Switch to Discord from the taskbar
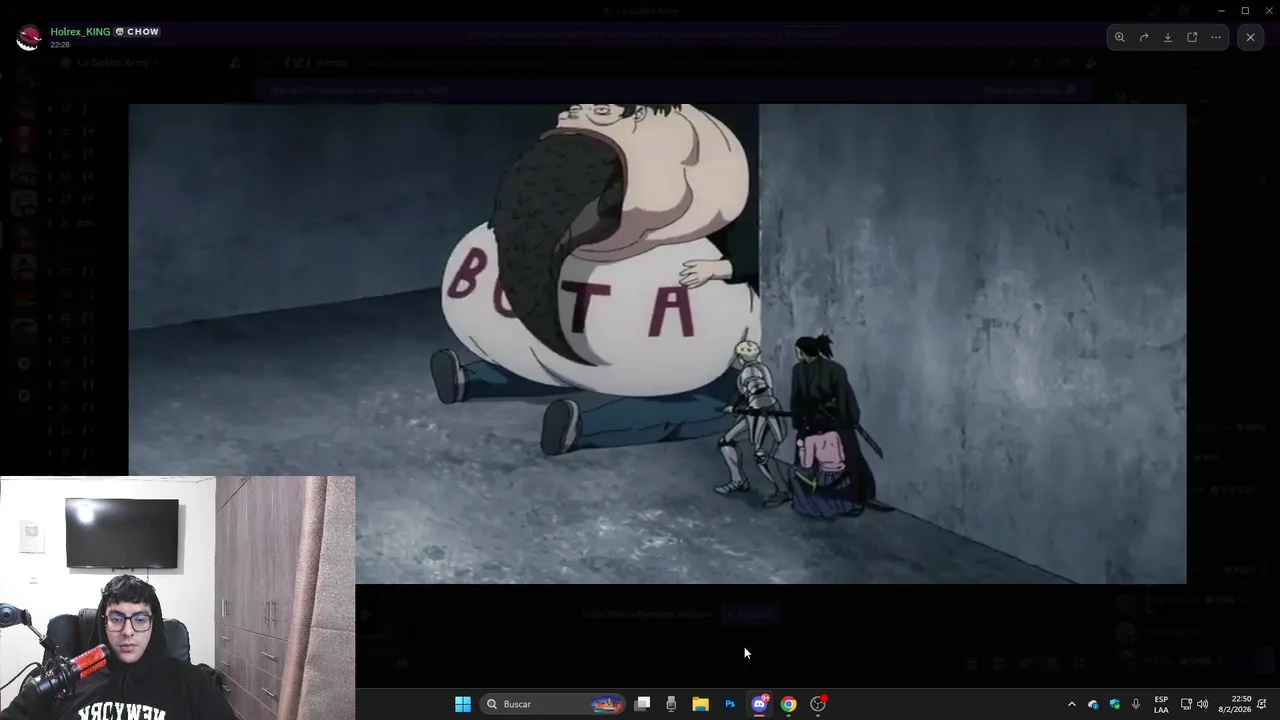This screenshot has height=720, width=1280. click(x=759, y=704)
